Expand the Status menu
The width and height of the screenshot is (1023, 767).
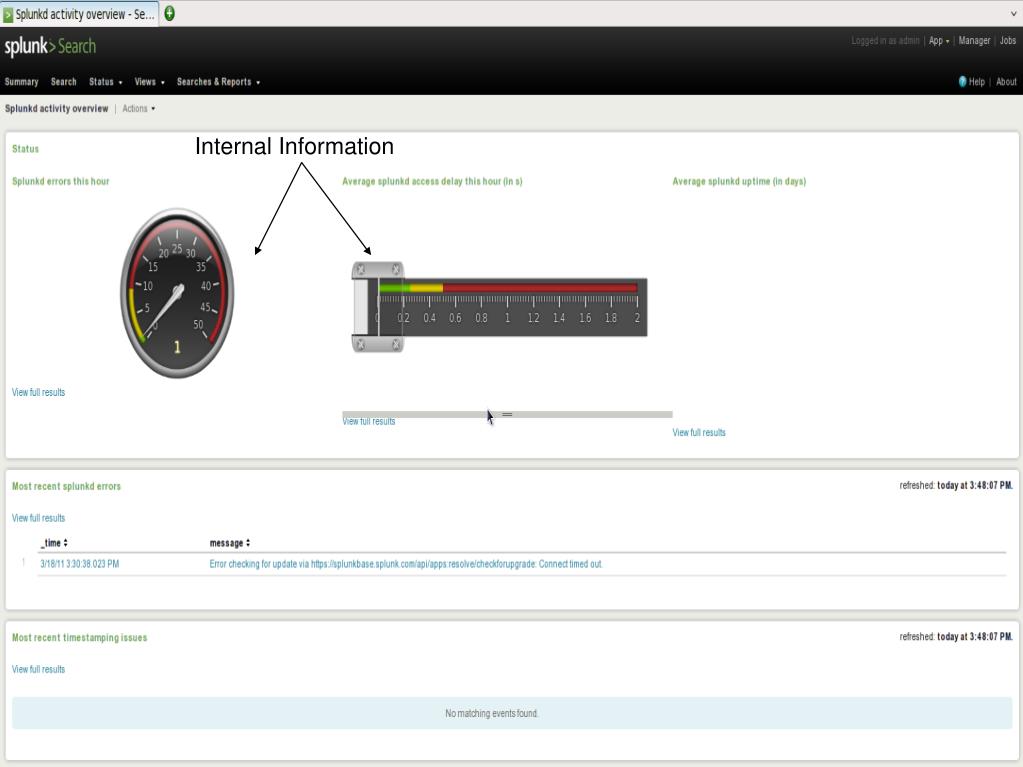click(106, 82)
